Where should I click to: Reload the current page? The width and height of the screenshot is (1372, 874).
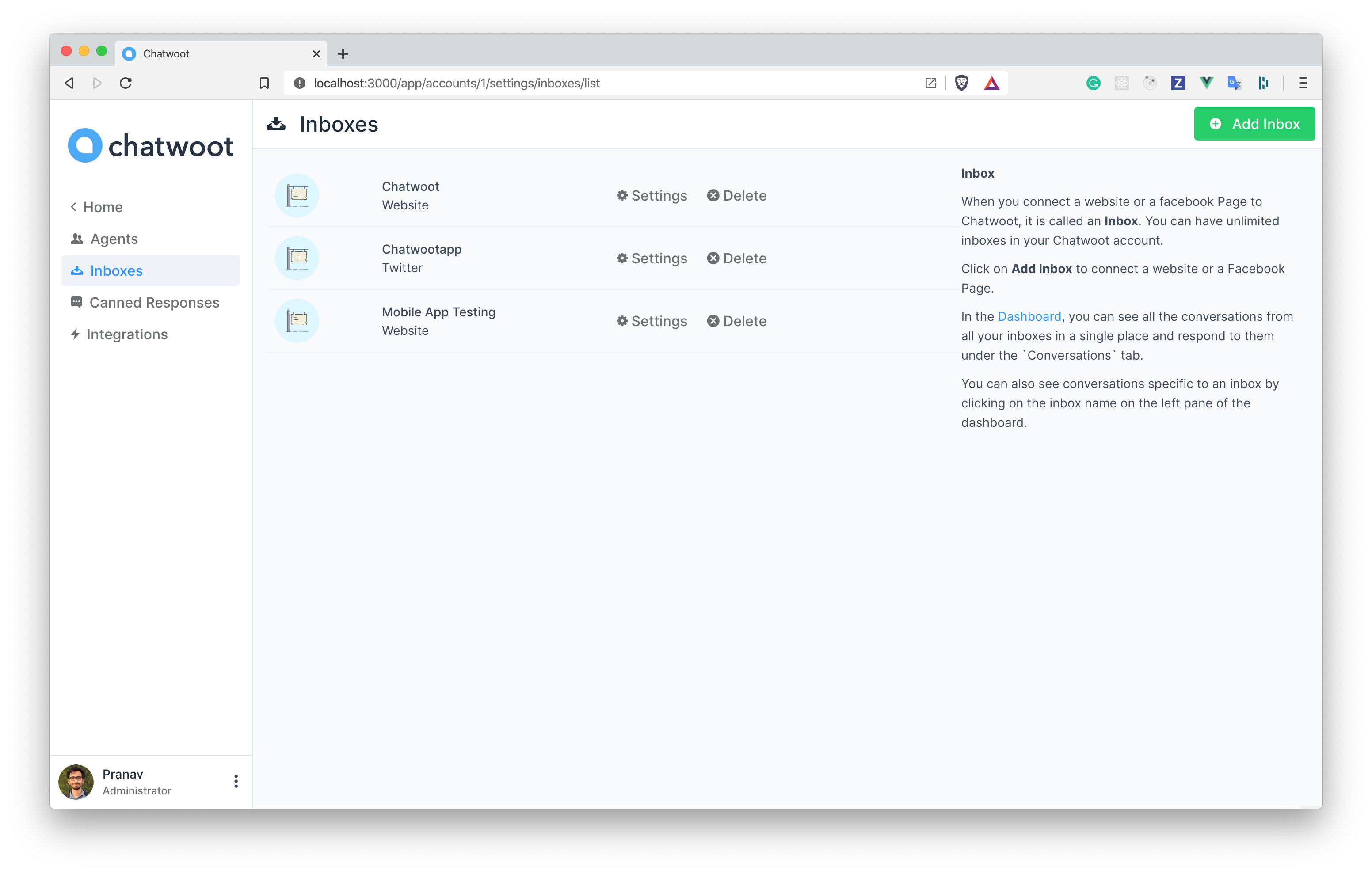pos(126,83)
